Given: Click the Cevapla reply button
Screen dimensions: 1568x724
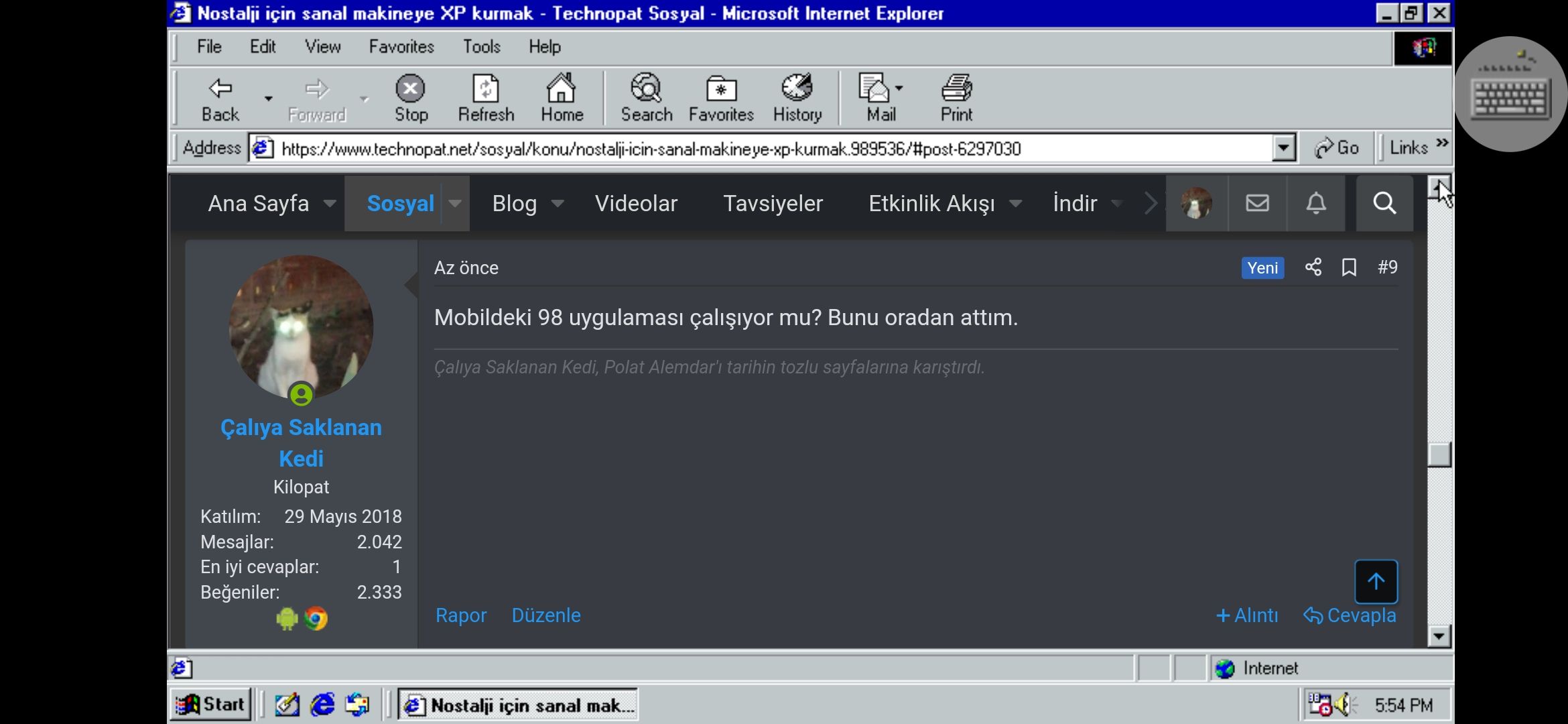Looking at the screenshot, I should (1350, 615).
